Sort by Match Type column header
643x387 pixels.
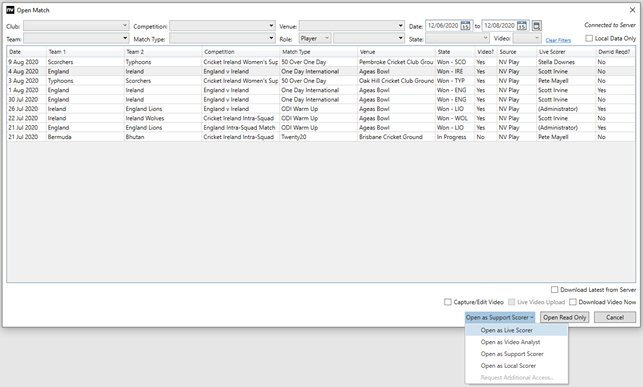tap(319, 52)
